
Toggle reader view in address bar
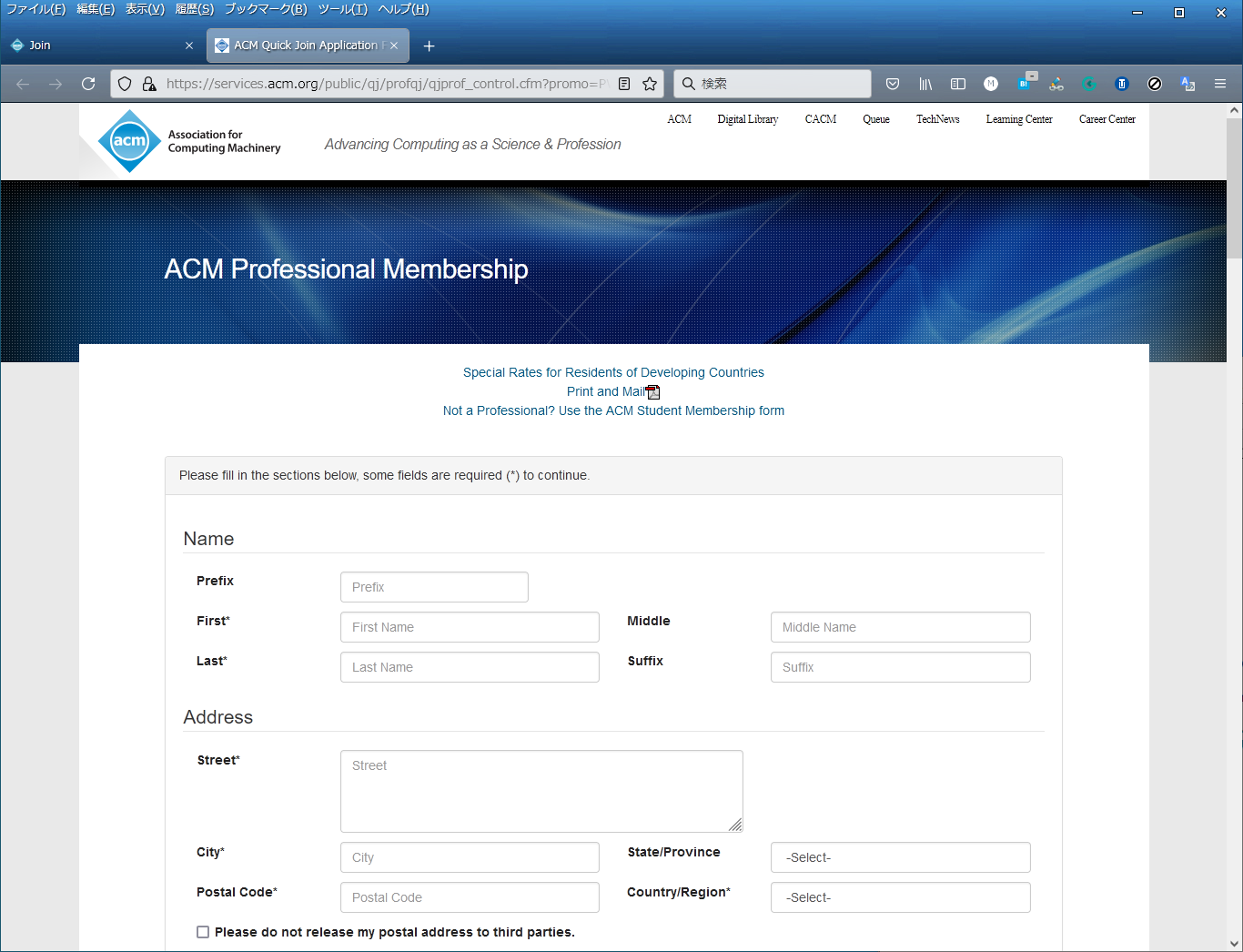point(624,84)
